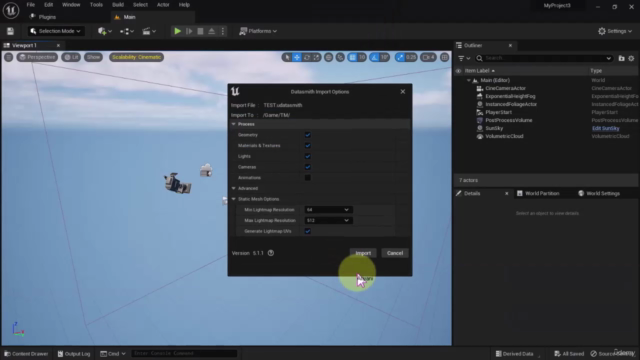Open the viewport layout maximize icon
Viewport: 640px width, 360px height.
(x=444, y=58)
